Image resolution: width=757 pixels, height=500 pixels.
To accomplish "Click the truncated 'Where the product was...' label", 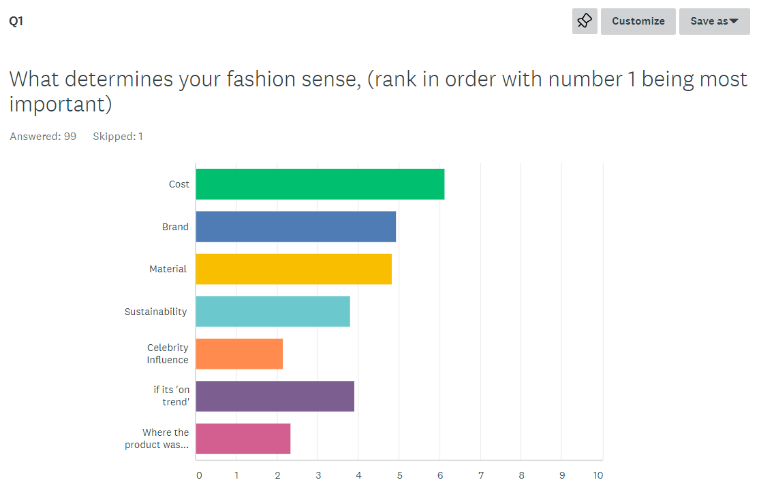I will point(156,438).
